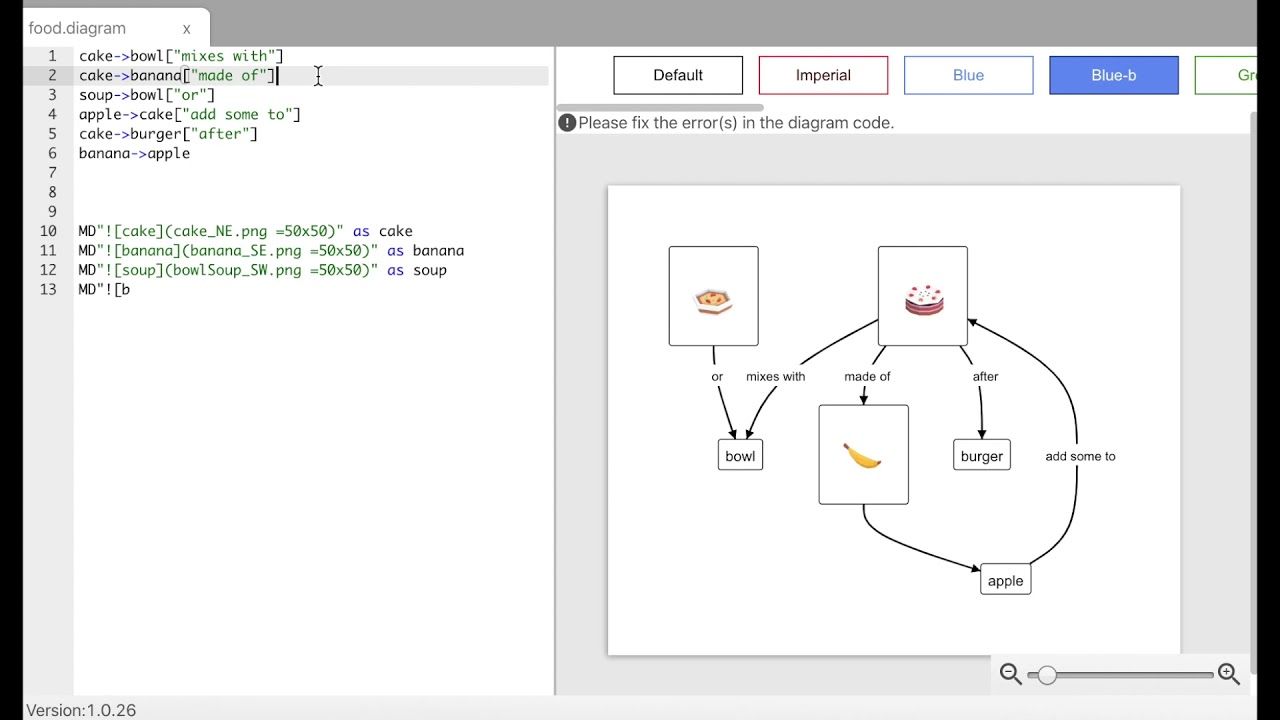Image resolution: width=1280 pixels, height=720 pixels.
Task: Zoom in using the magnifier plus icon
Action: (1229, 674)
